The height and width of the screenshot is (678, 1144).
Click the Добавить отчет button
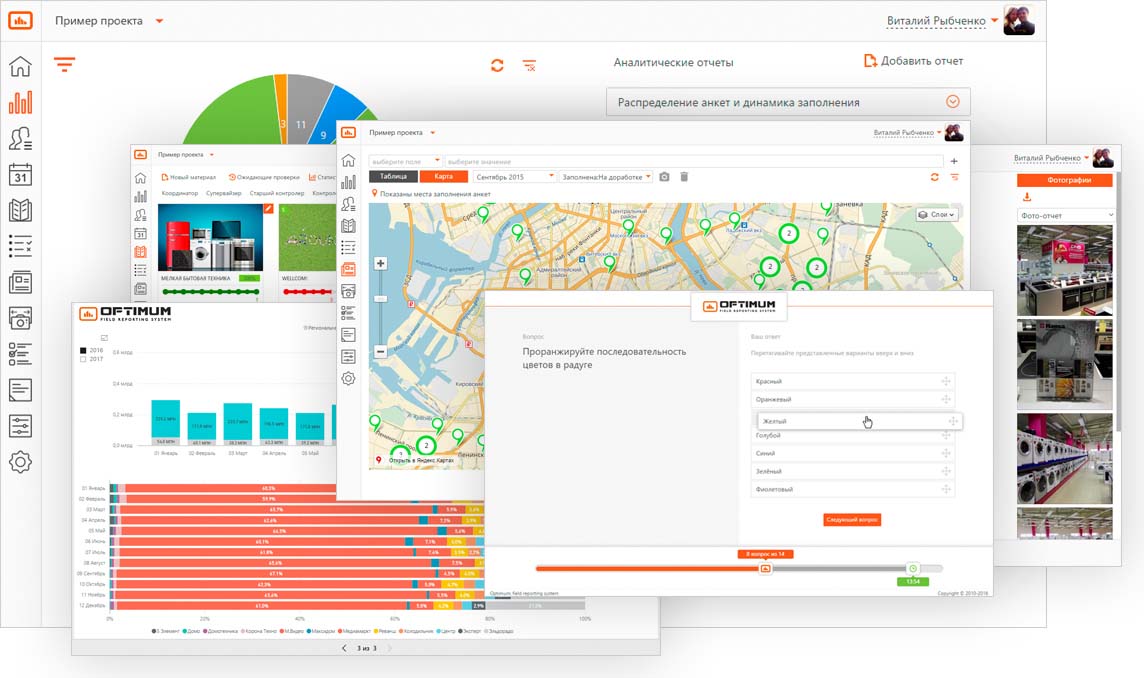(913, 61)
